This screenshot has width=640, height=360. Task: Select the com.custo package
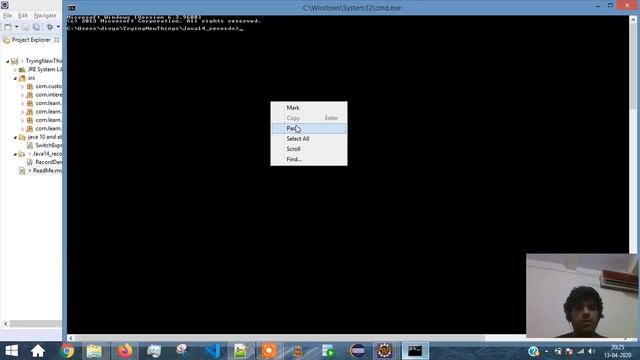tap(49, 87)
